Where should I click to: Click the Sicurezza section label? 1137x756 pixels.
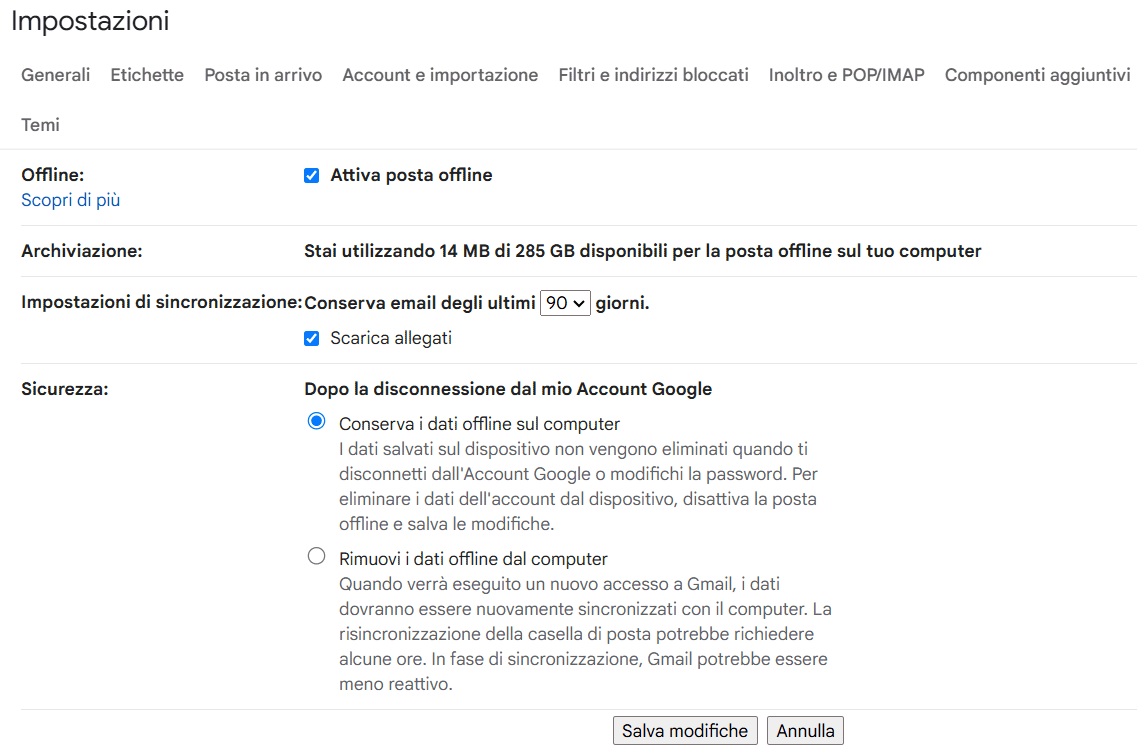65,389
